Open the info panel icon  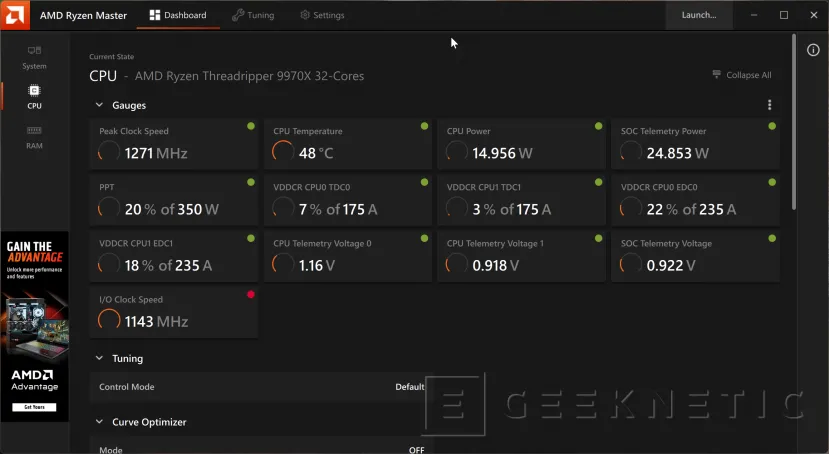(813, 50)
